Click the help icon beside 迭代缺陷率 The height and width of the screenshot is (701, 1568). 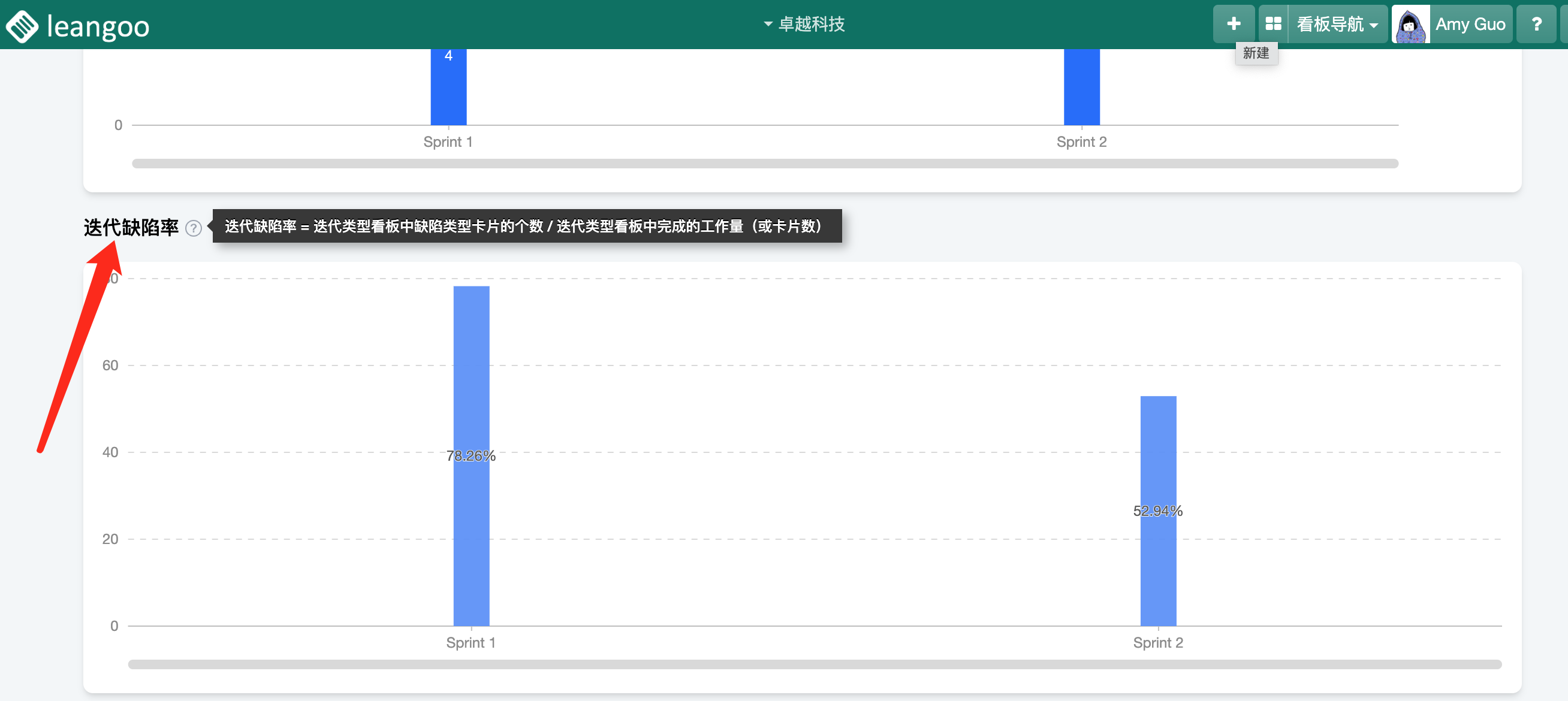(x=193, y=228)
